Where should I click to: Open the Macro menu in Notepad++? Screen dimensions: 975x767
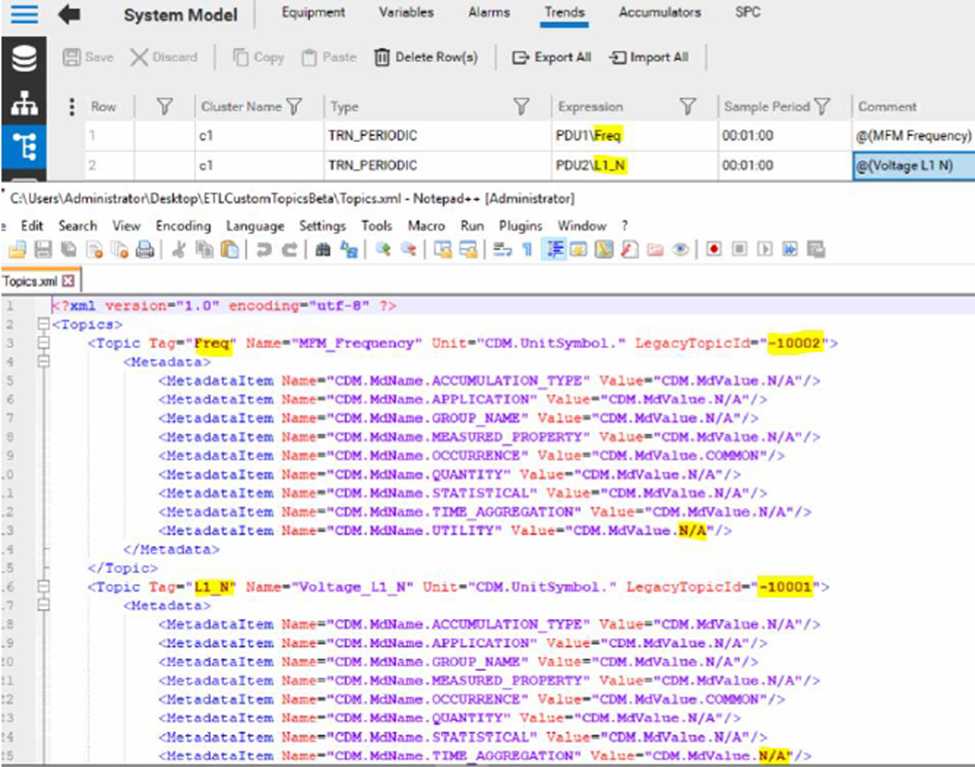click(x=426, y=226)
